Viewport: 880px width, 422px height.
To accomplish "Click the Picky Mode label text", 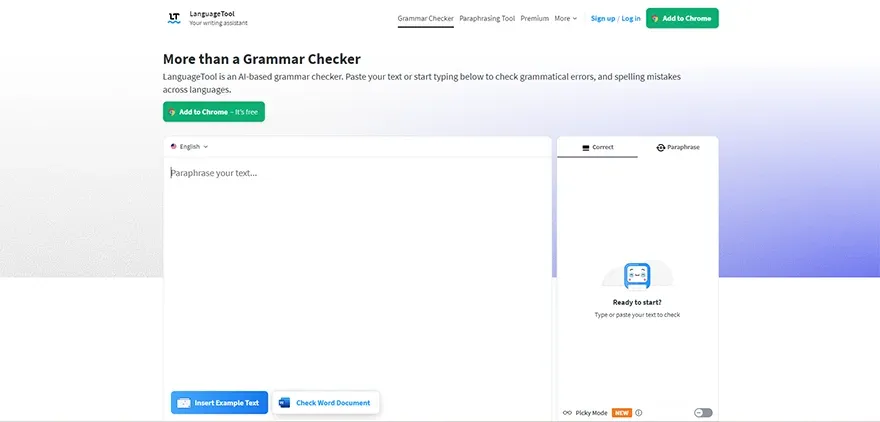I will (x=592, y=413).
